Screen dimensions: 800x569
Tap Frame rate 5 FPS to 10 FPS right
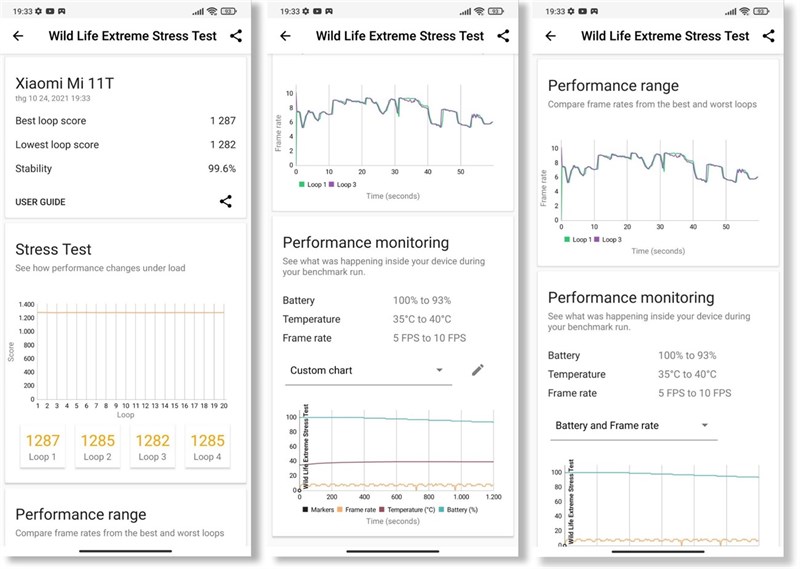[694, 393]
